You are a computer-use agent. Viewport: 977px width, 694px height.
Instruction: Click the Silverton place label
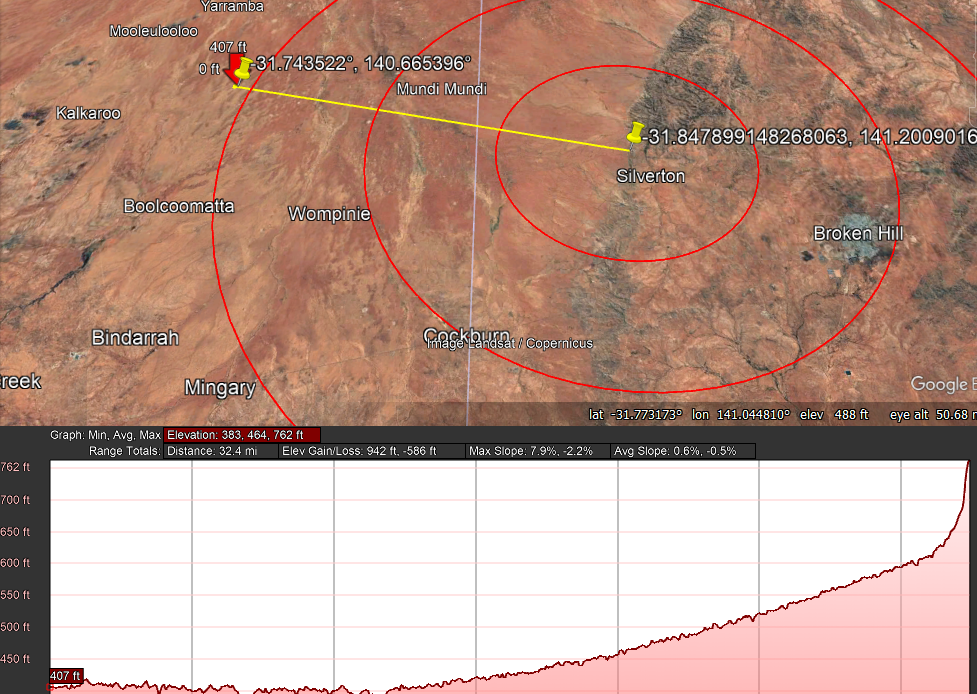coord(650,176)
